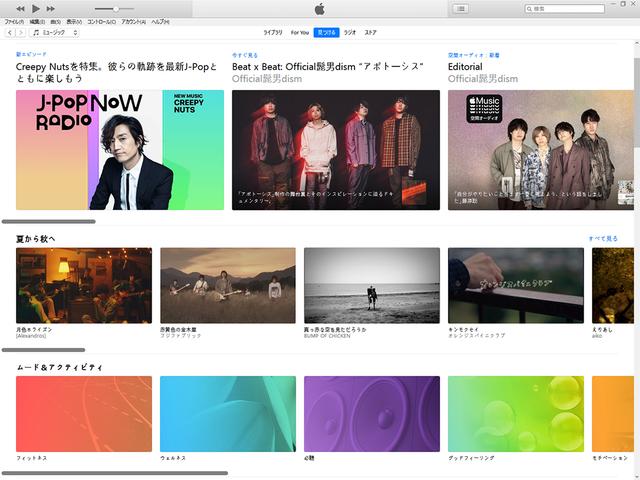The height and width of the screenshot is (480, 640).
Task: Open the コントロール menu
Action: pos(101,22)
